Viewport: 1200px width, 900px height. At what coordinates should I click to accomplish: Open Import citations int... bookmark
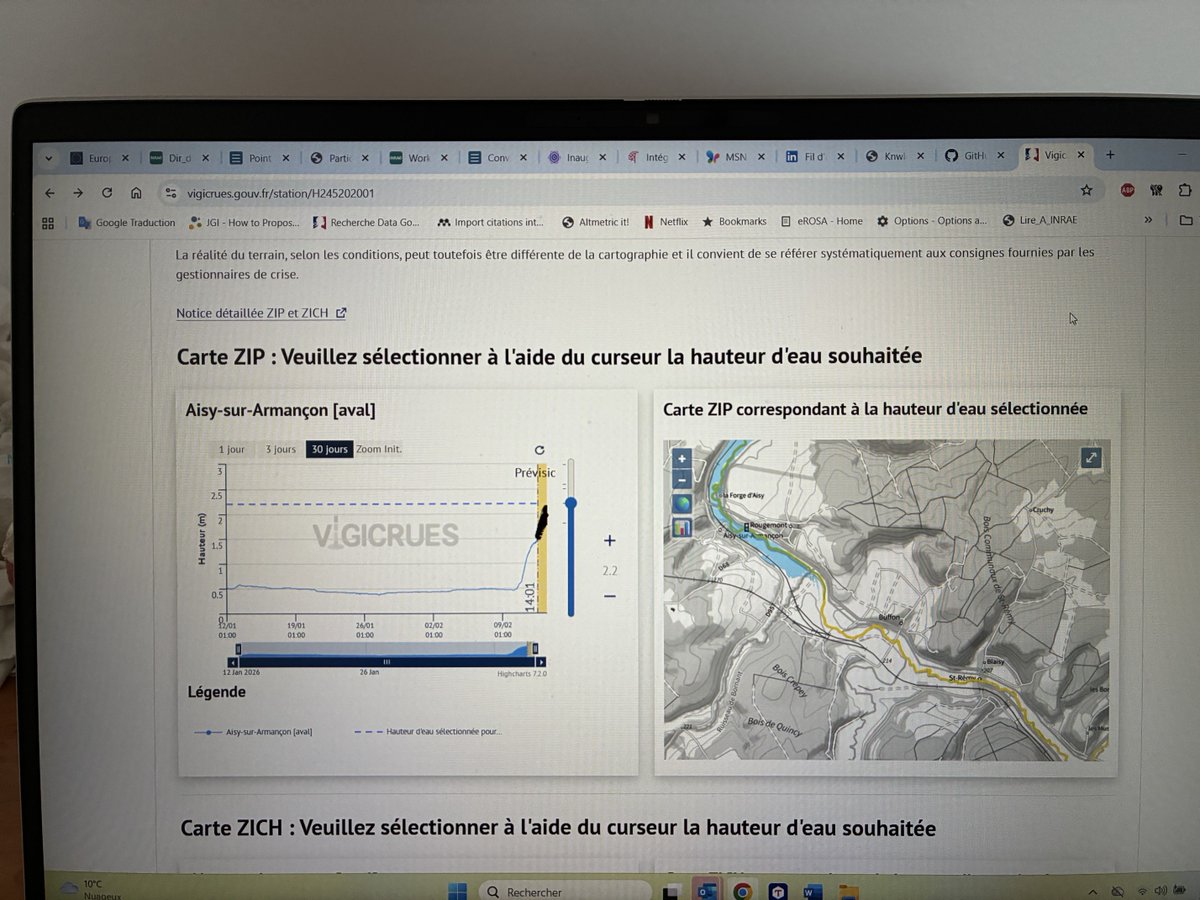(490, 222)
